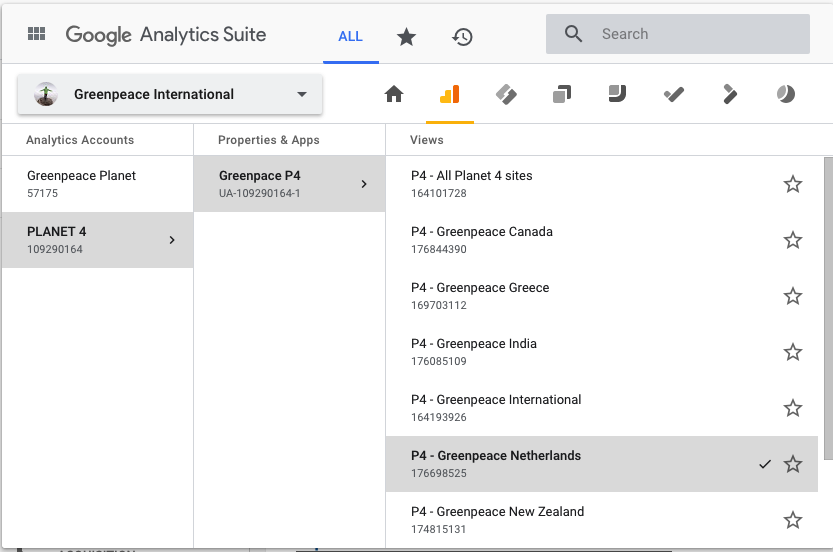Star the P4 - Greenpeace India view
This screenshot has height=552, width=833.
tap(793, 352)
